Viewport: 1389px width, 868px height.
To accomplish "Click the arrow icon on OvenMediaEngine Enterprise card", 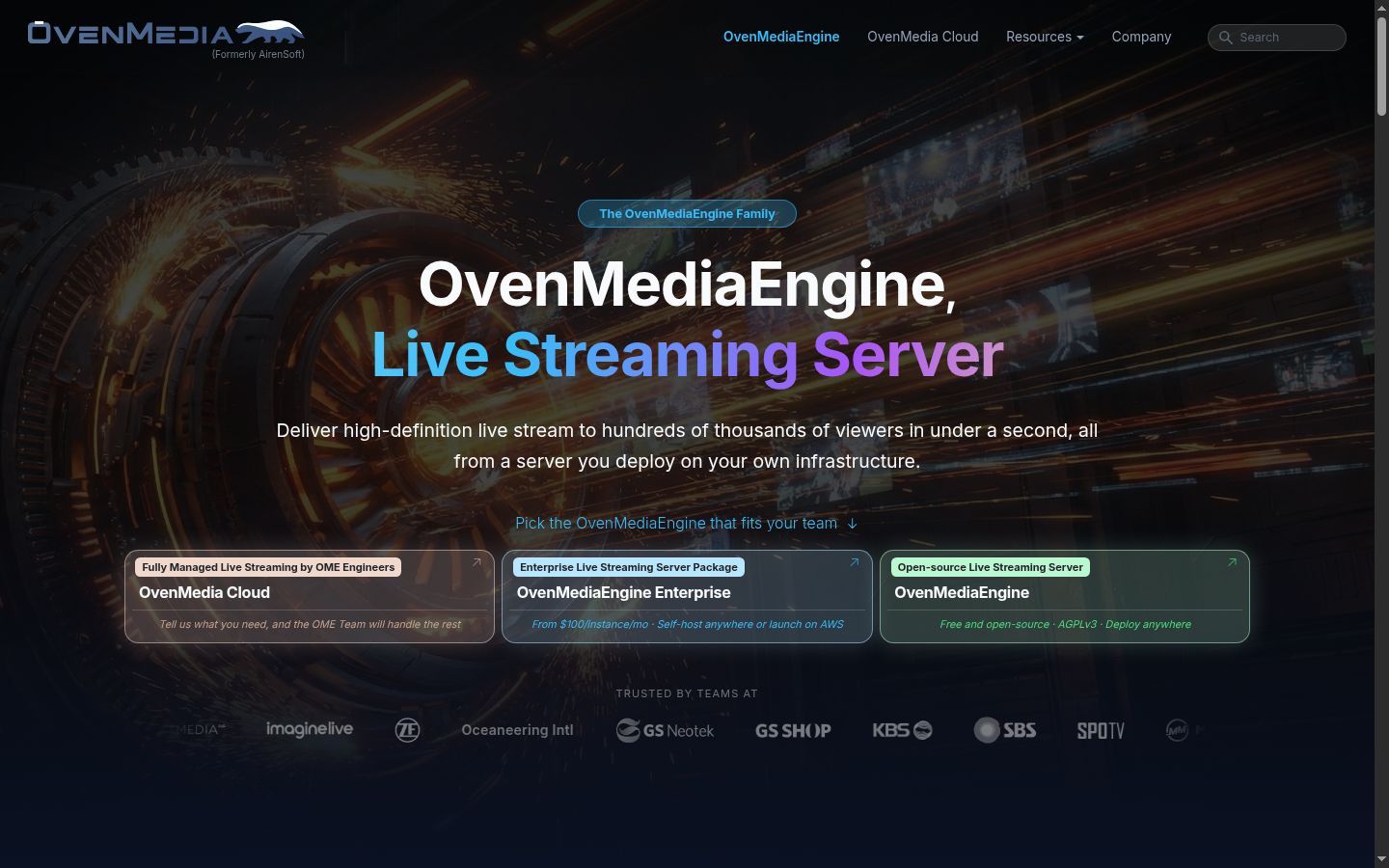I will [x=854, y=562].
